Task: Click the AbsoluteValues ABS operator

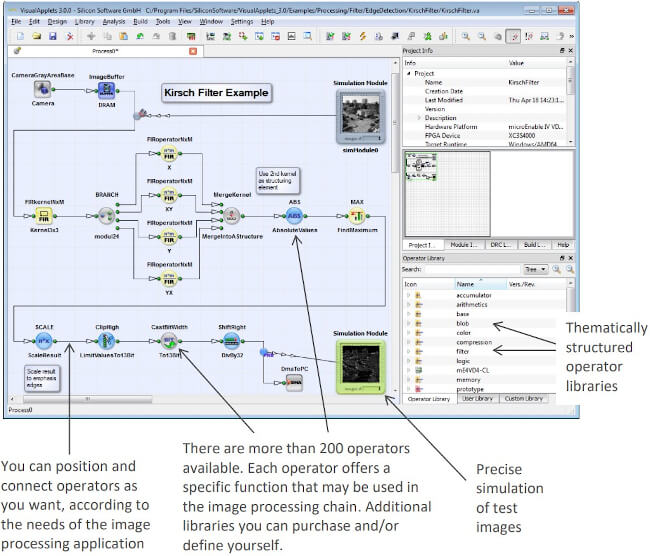Action: tap(294, 215)
